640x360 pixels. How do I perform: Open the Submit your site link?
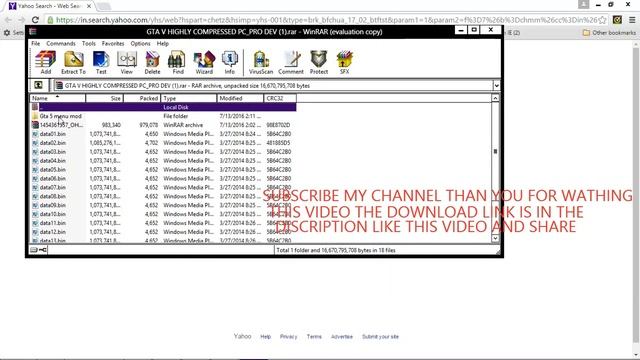point(380,337)
